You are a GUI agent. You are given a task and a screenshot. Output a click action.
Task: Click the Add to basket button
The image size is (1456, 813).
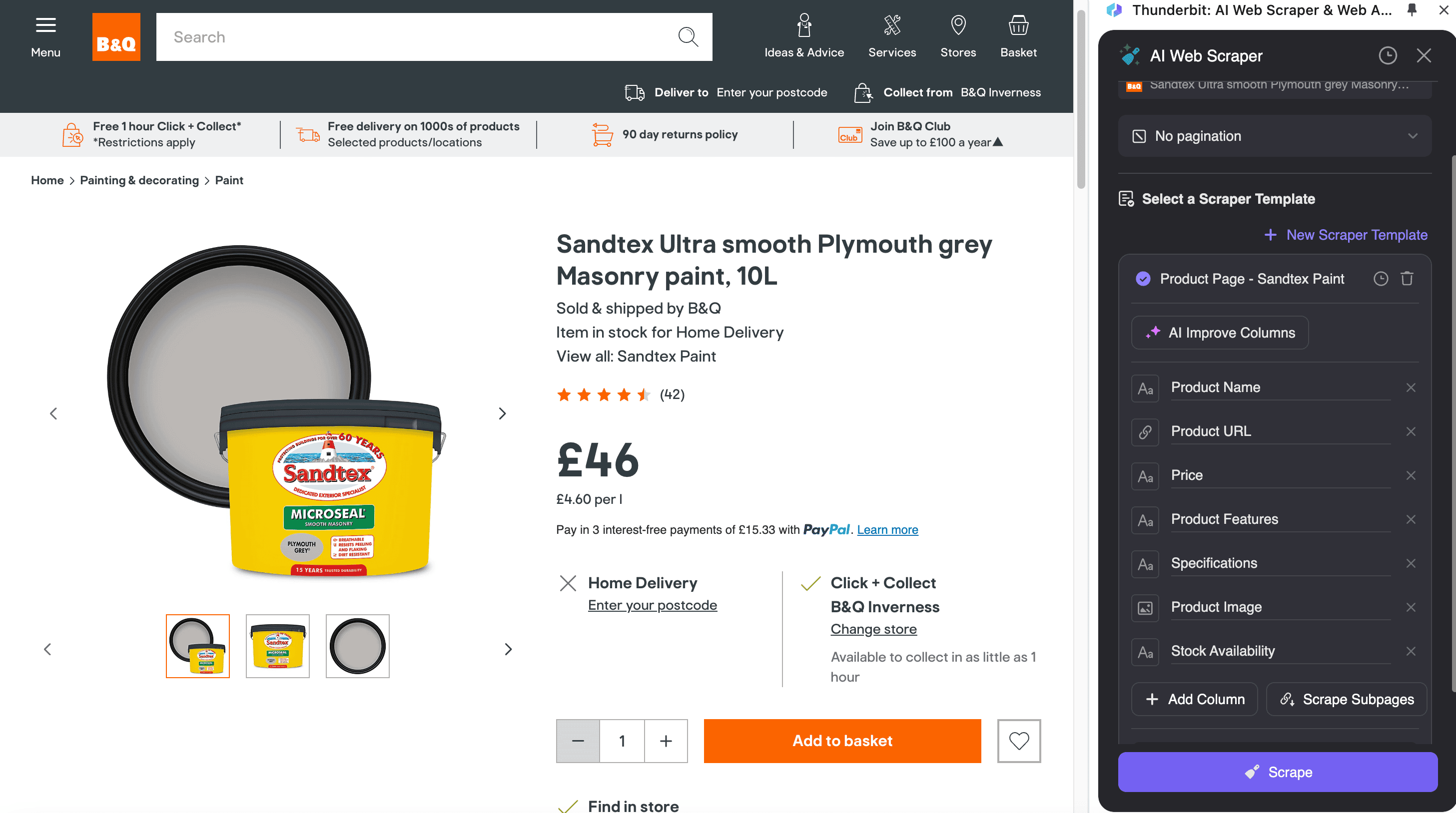(842, 741)
